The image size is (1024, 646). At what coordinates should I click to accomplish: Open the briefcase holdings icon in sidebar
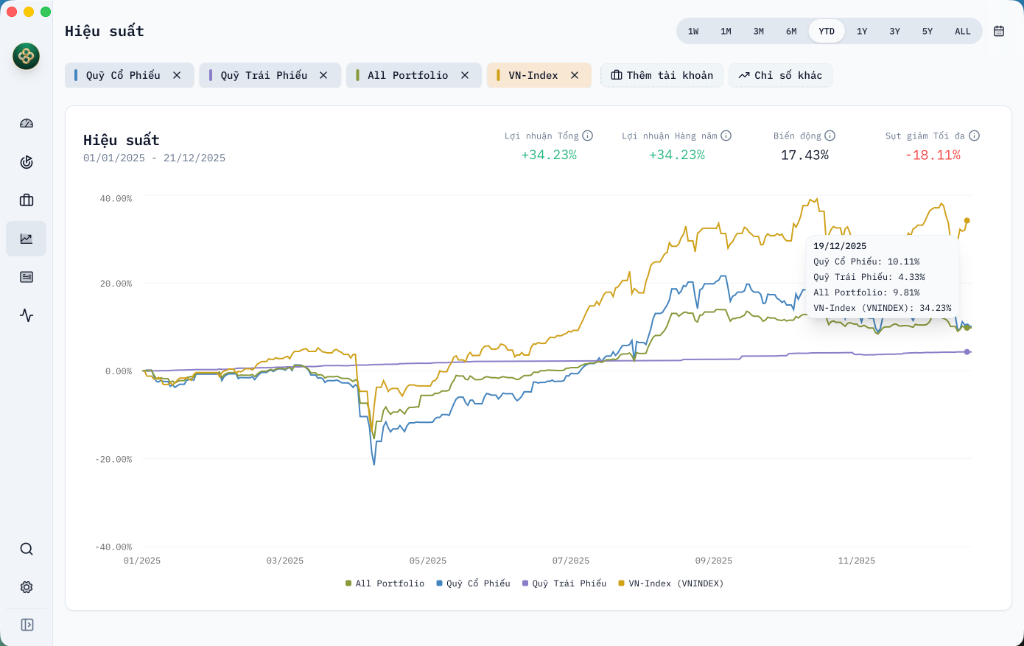pos(26,200)
